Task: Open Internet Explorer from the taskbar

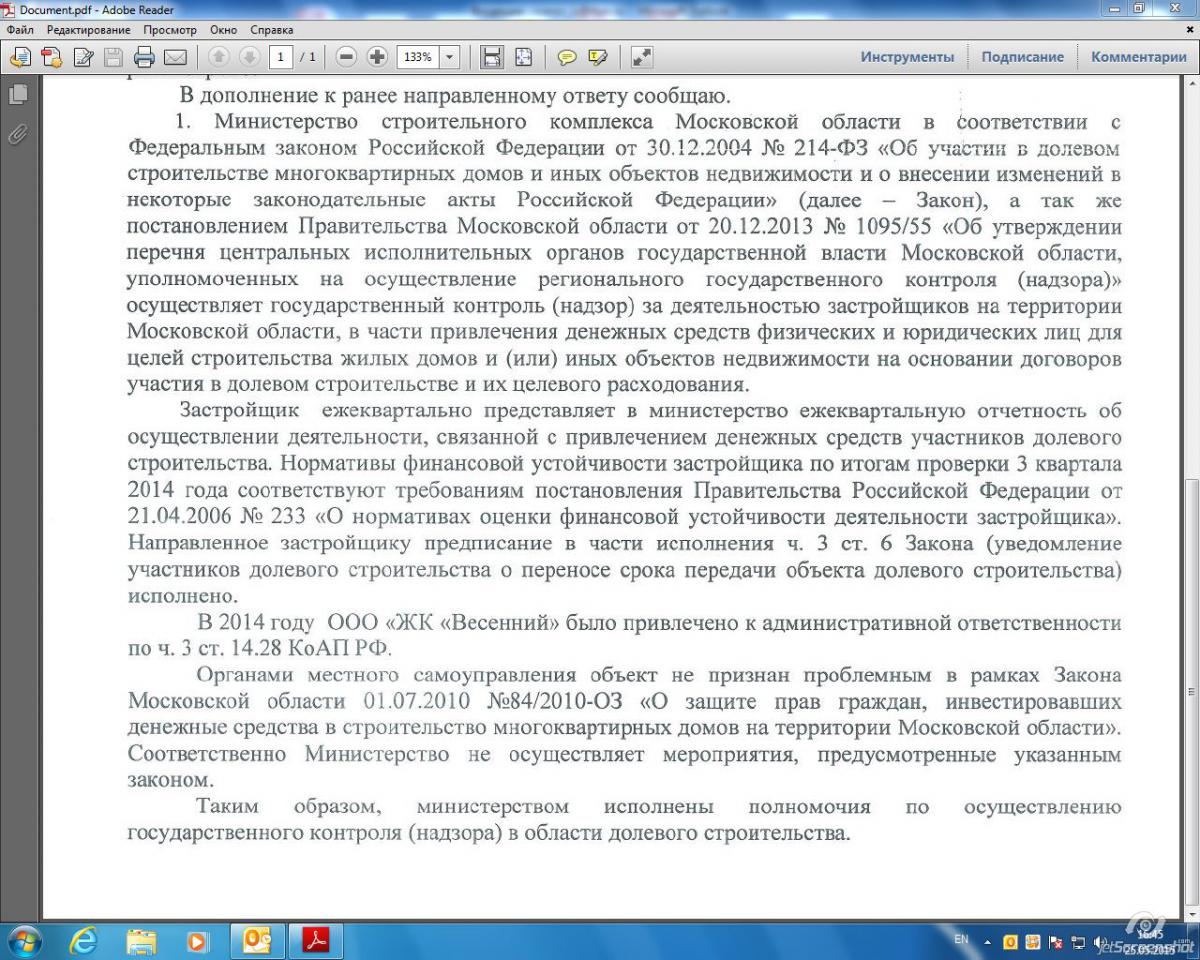Action: tap(83, 940)
